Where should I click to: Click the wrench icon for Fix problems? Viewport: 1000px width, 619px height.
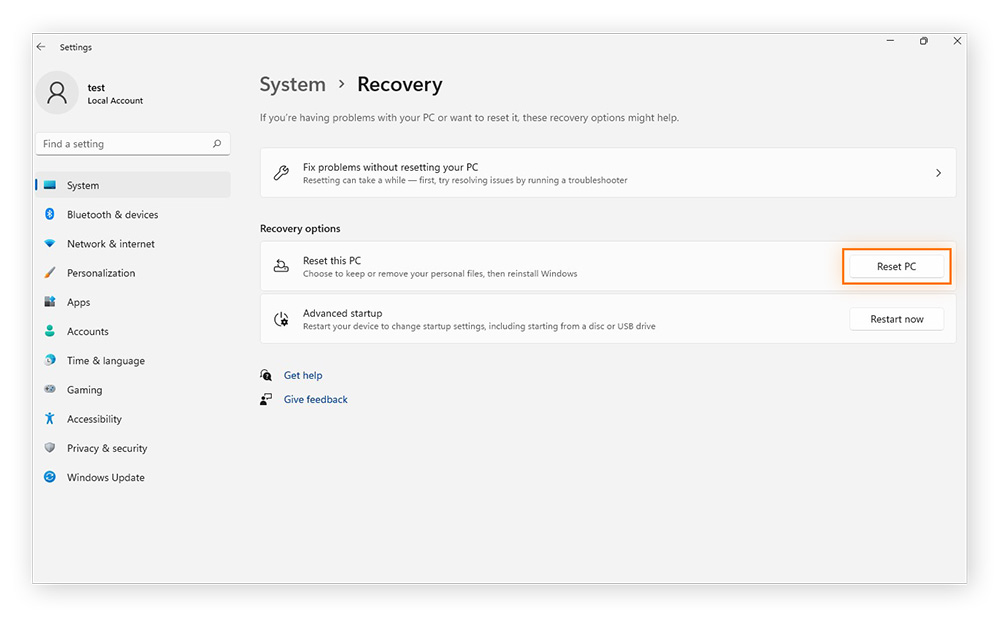coord(281,173)
